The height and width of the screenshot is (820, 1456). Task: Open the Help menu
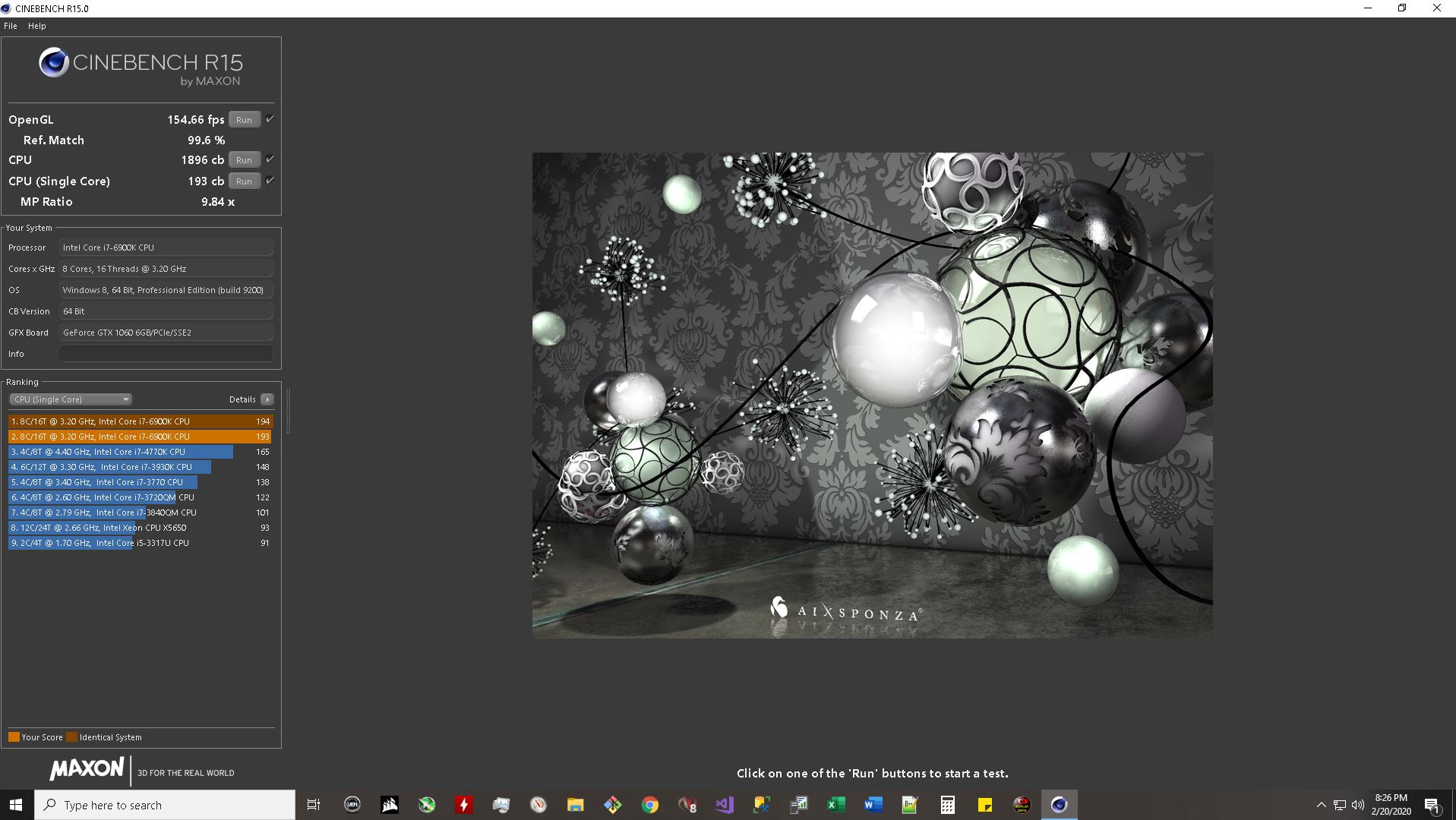tap(36, 26)
